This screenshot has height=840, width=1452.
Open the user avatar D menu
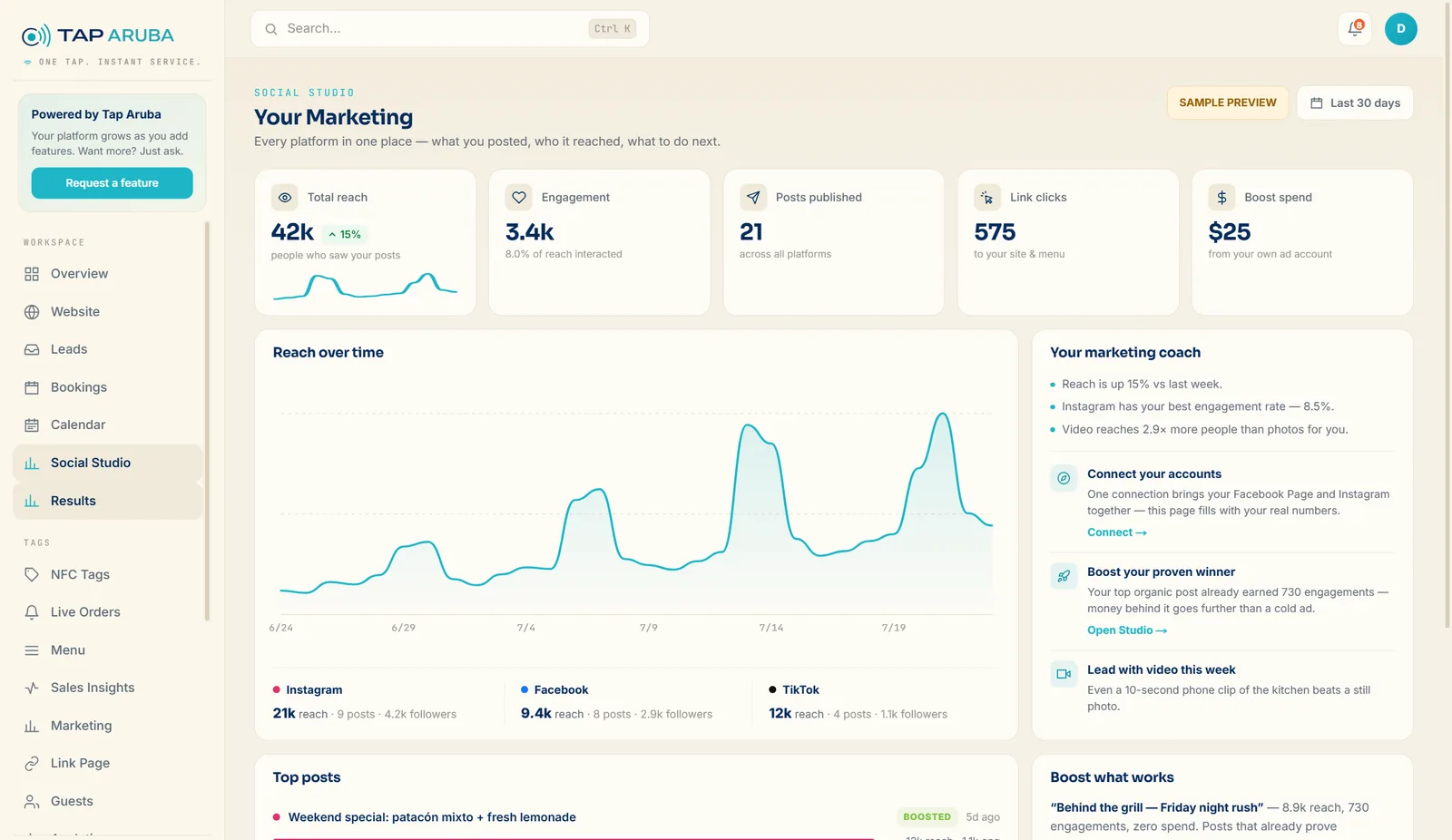(x=1400, y=28)
